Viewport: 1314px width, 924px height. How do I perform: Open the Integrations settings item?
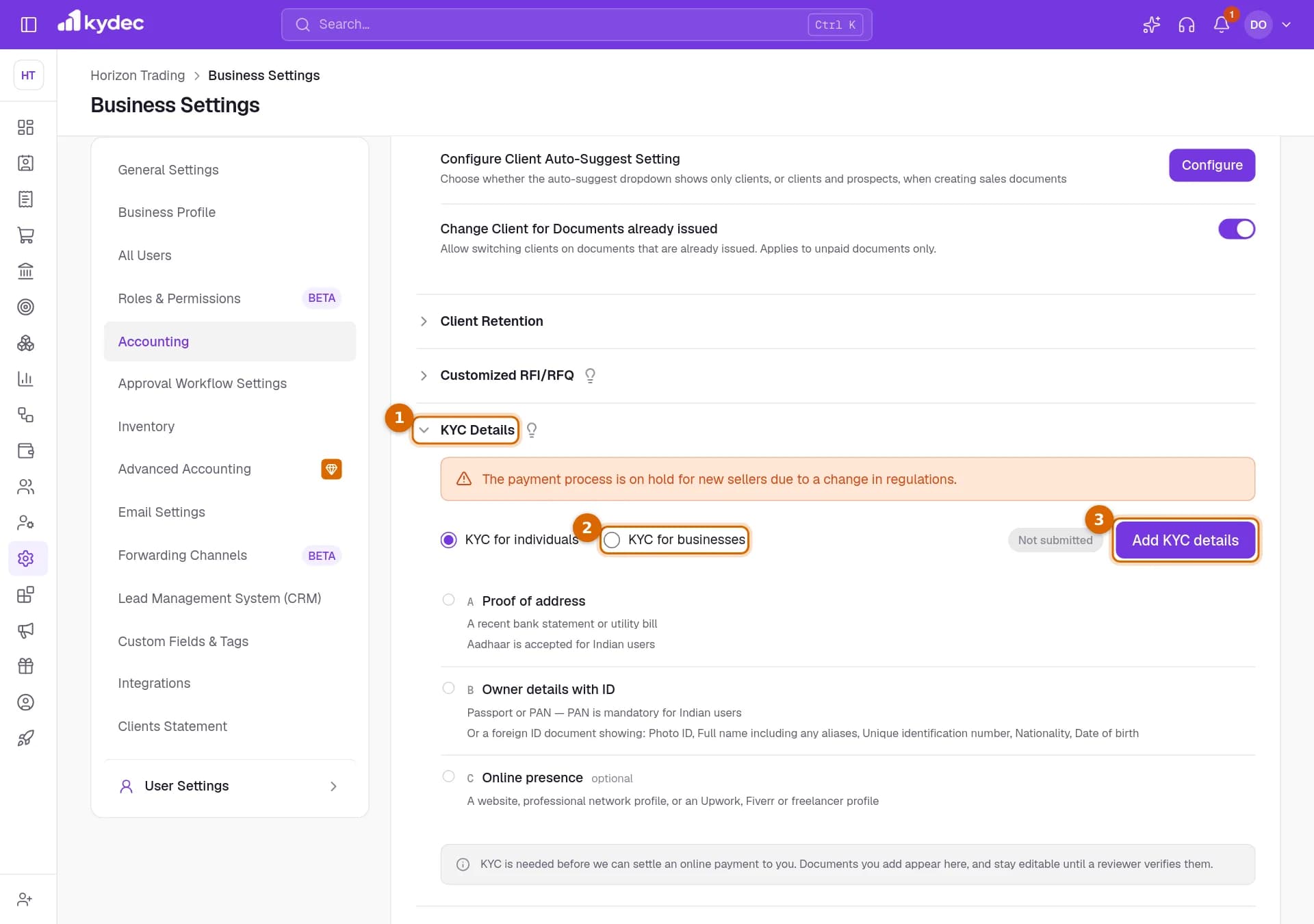tap(154, 684)
